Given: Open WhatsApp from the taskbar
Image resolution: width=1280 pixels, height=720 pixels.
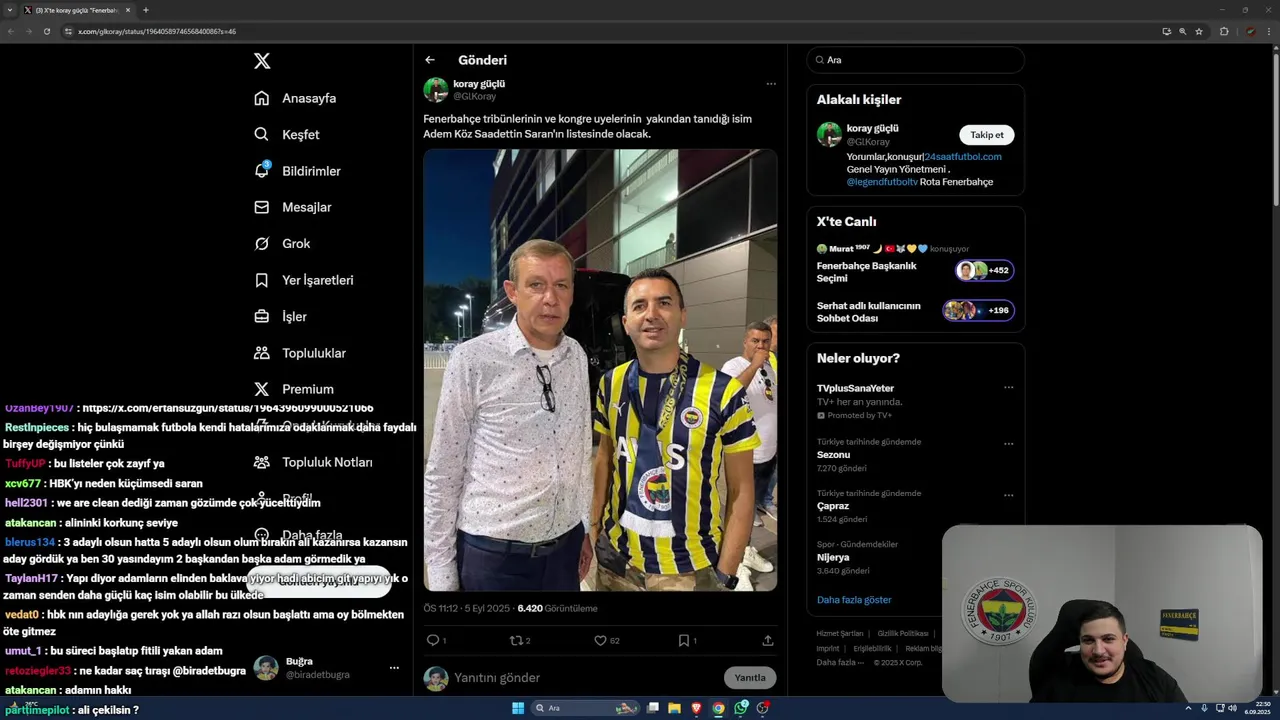Looking at the screenshot, I should [741, 708].
